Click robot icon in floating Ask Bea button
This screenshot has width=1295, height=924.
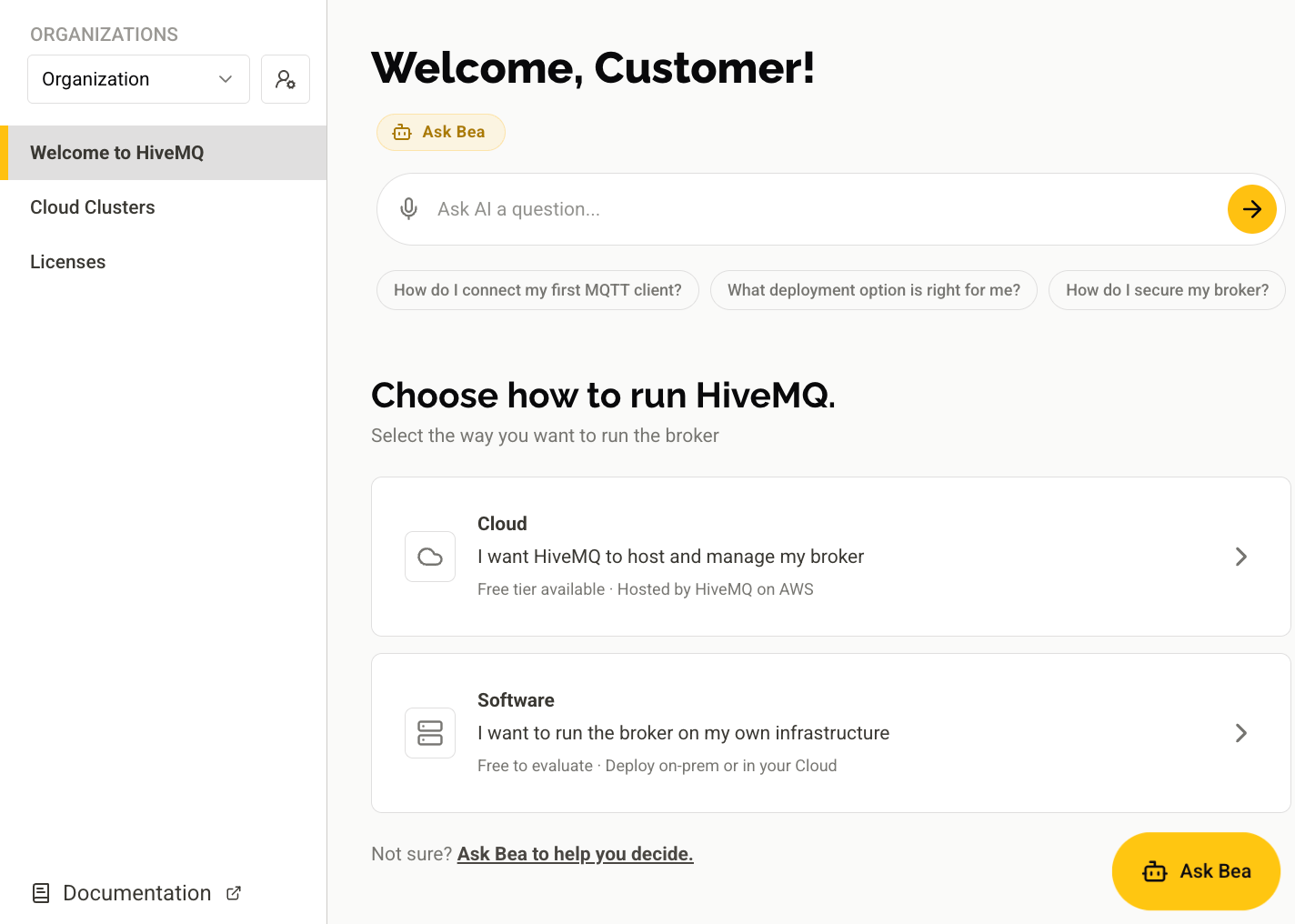pyautogui.click(x=1155, y=871)
